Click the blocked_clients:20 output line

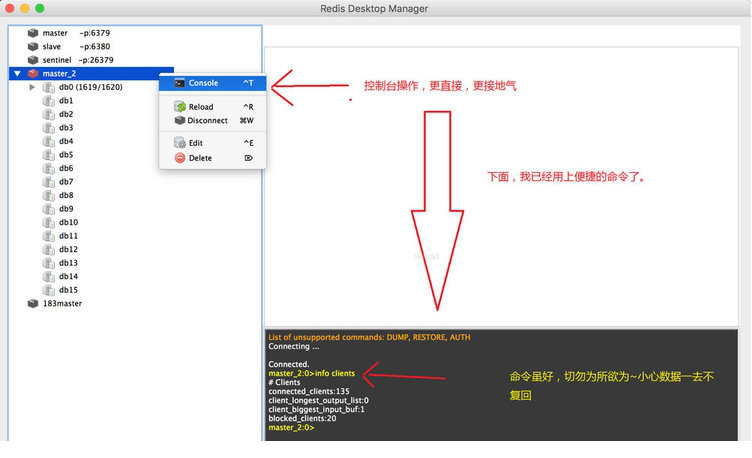302,419
